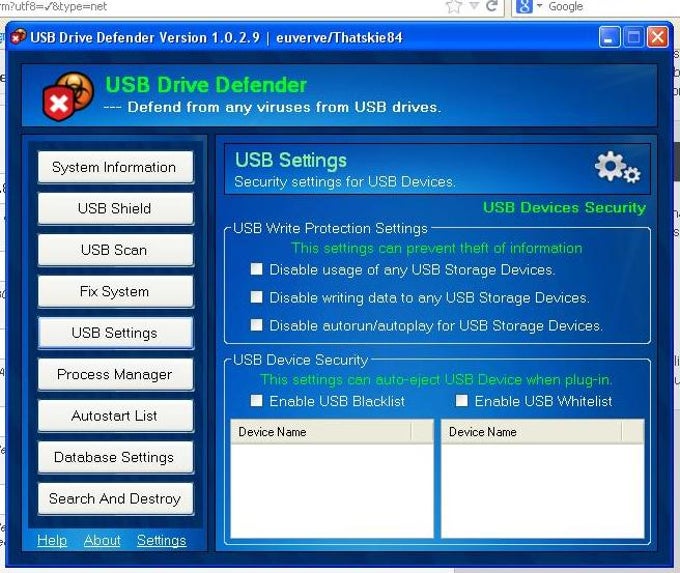Enable USB Blacklist checkbox

(x=256, y=400)
